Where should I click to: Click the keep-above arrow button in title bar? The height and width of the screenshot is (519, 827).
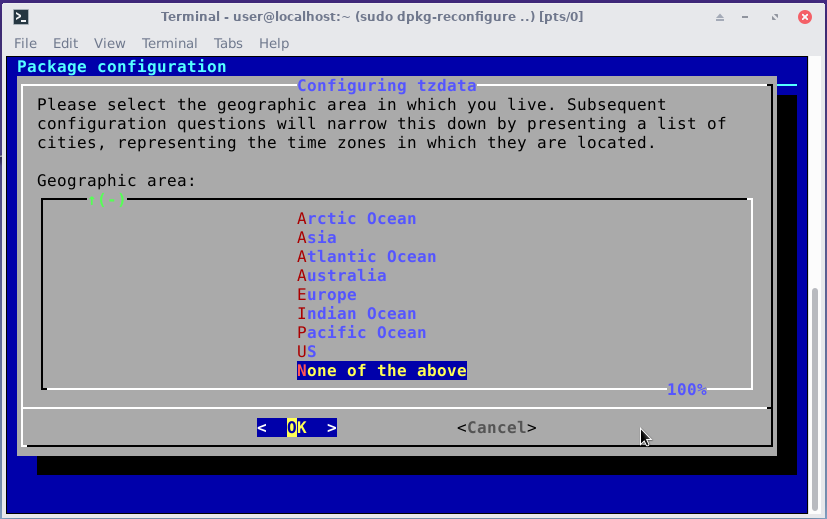[720, 17]
